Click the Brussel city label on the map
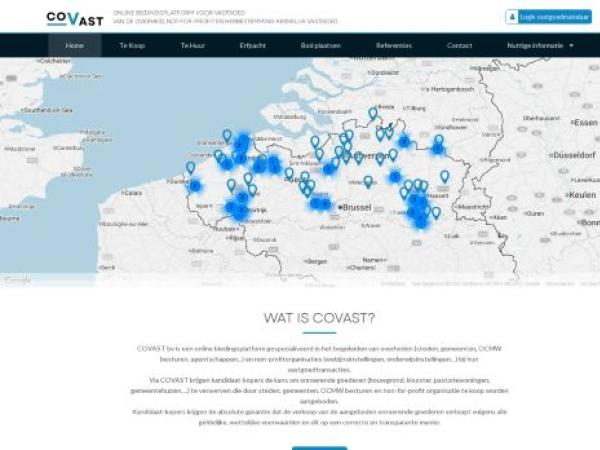The image size is (600, 450). [x=357, y=207]
